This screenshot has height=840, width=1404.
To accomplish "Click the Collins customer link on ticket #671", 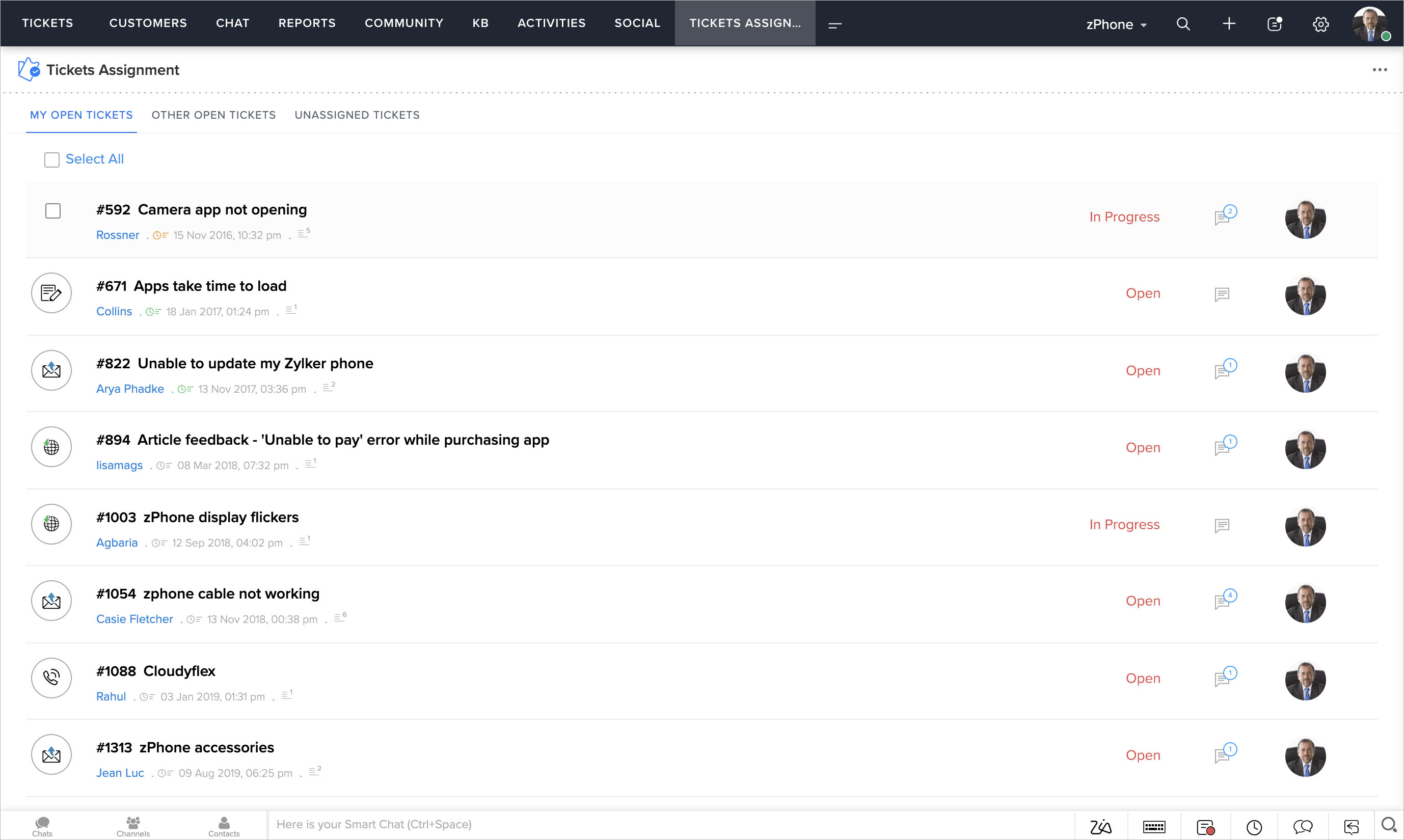I will click(113, 311).
